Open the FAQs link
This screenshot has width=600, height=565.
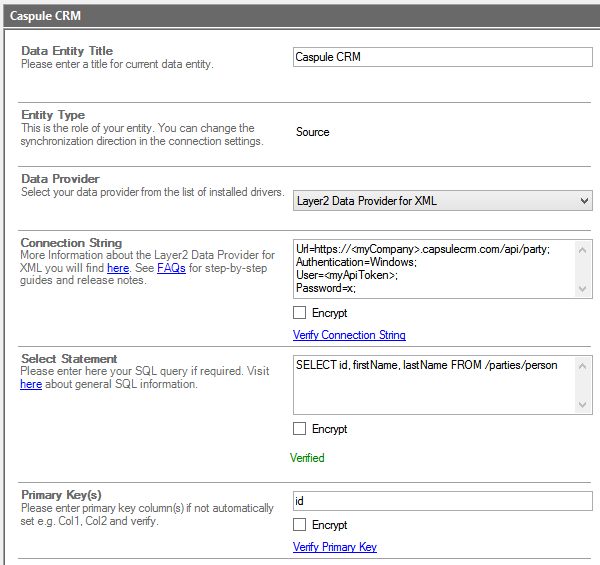tap(171, 268)
